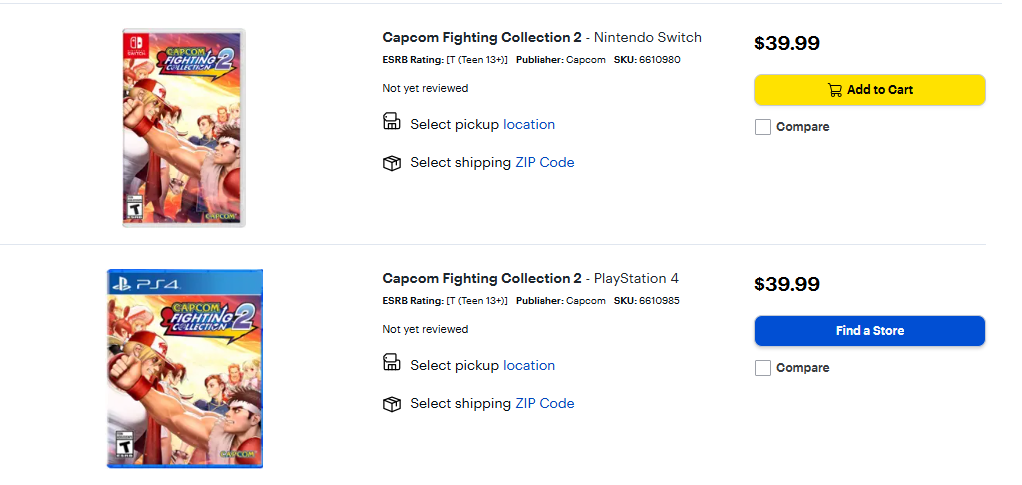This screenshot has height=485, width=1022.
Task: Click the shipping box icon for PlayStation 4
Action: click(392, 404)
